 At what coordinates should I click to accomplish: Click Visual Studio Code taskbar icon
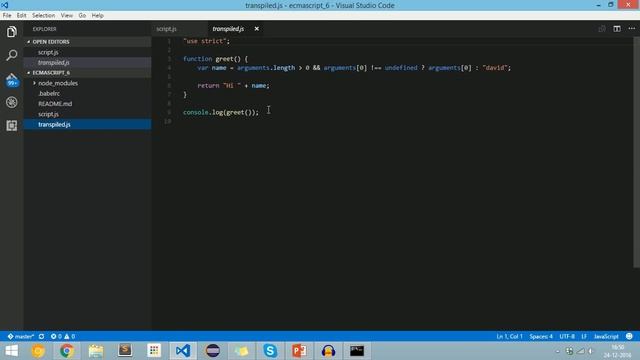(x=183, y=351)
